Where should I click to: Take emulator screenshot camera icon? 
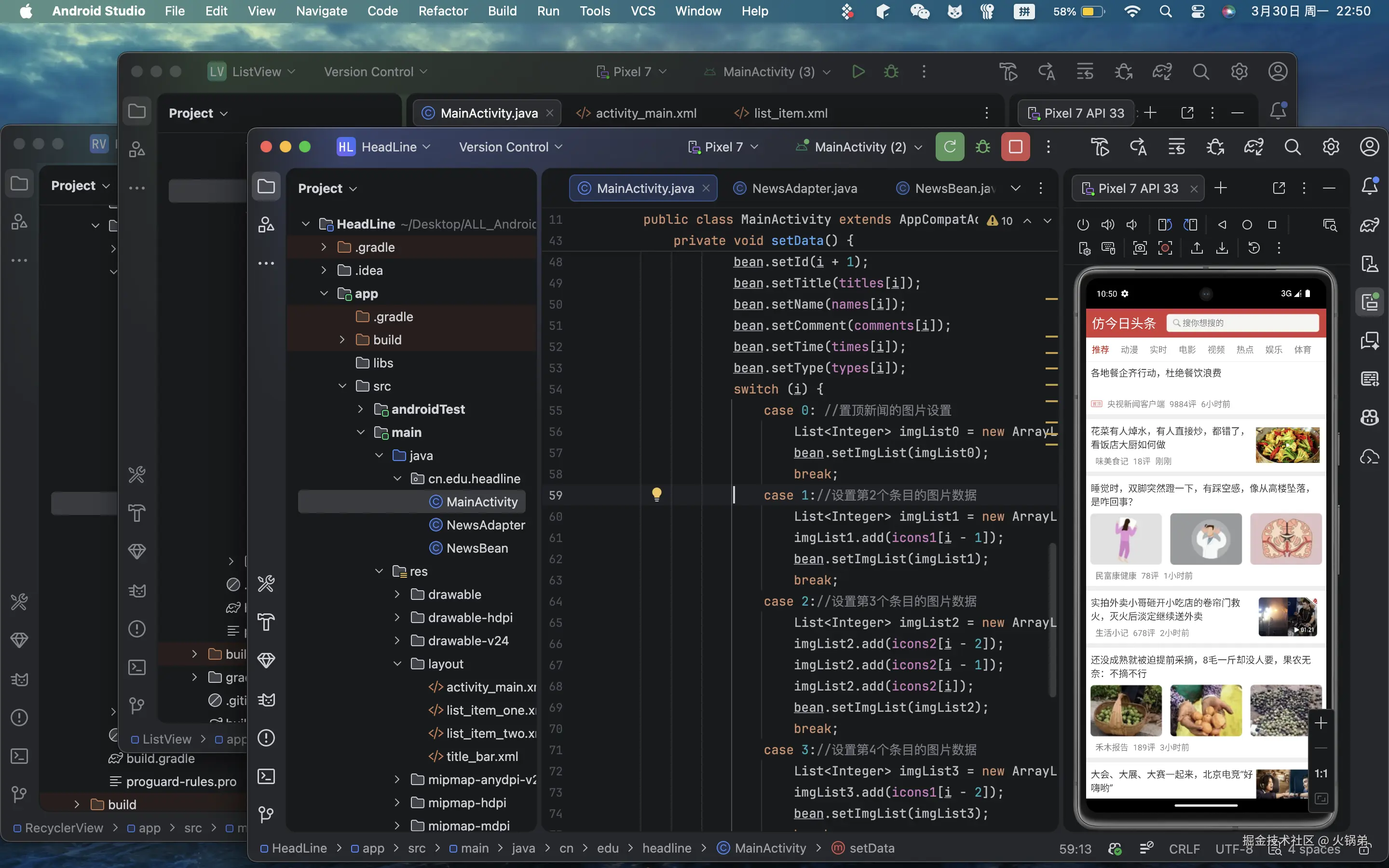click(x=1139, y=248)
